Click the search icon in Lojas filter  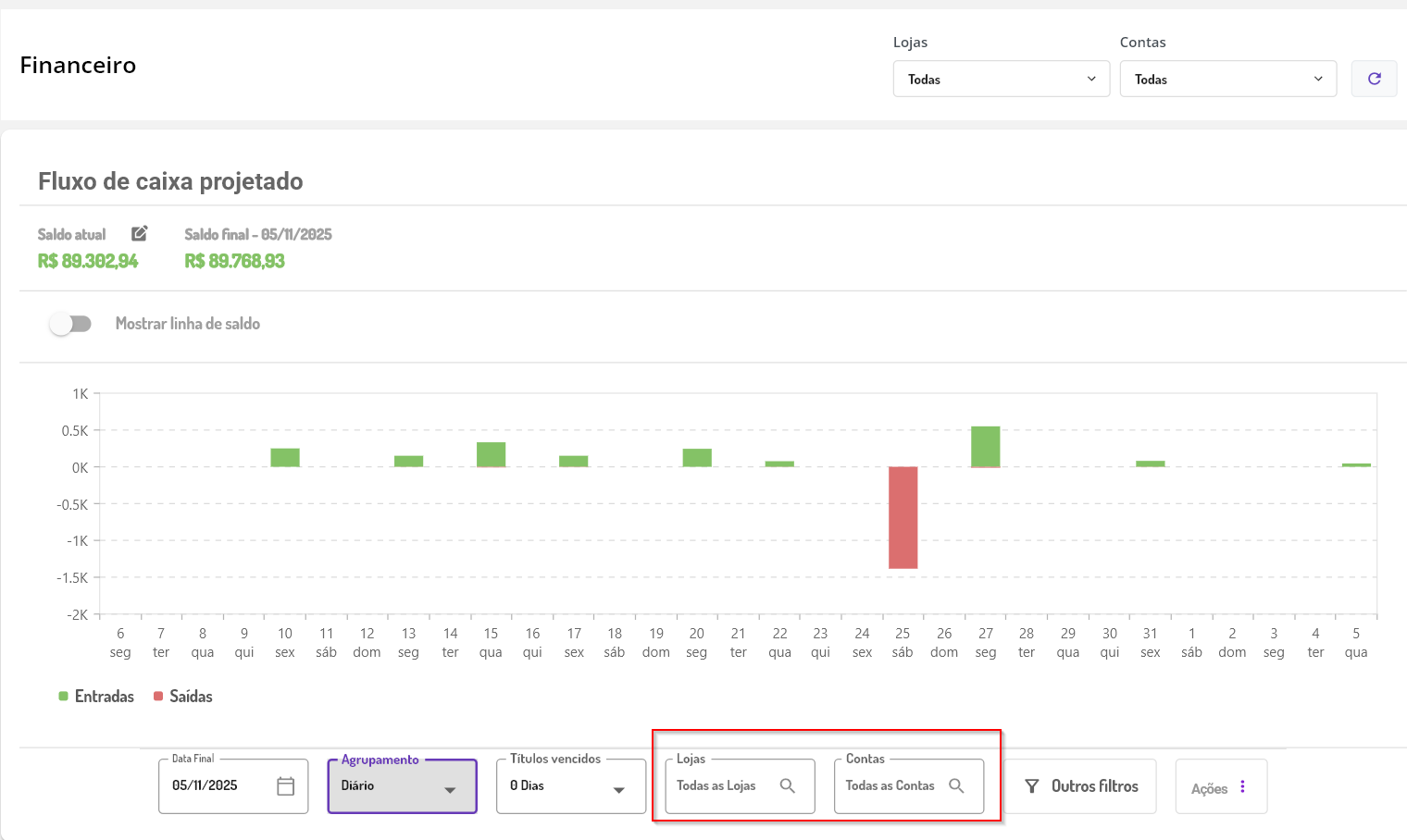(788, 785)
